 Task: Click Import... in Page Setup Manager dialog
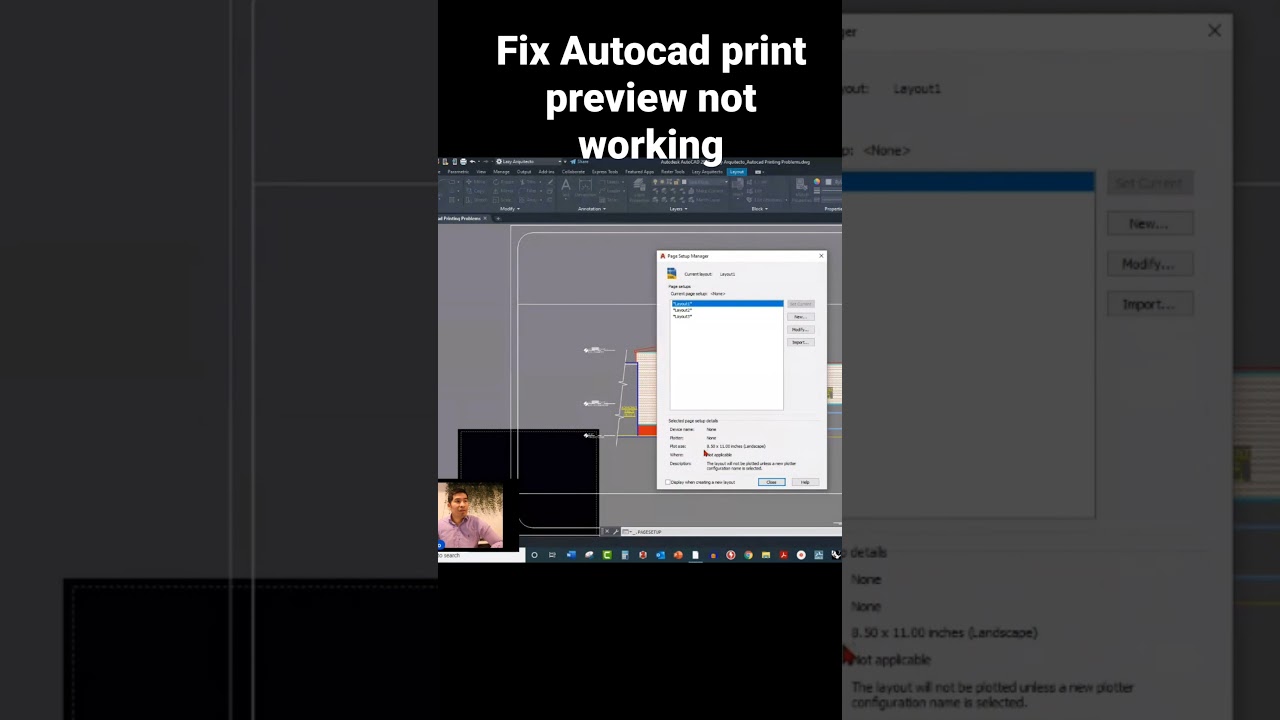[x=800, y=342]
